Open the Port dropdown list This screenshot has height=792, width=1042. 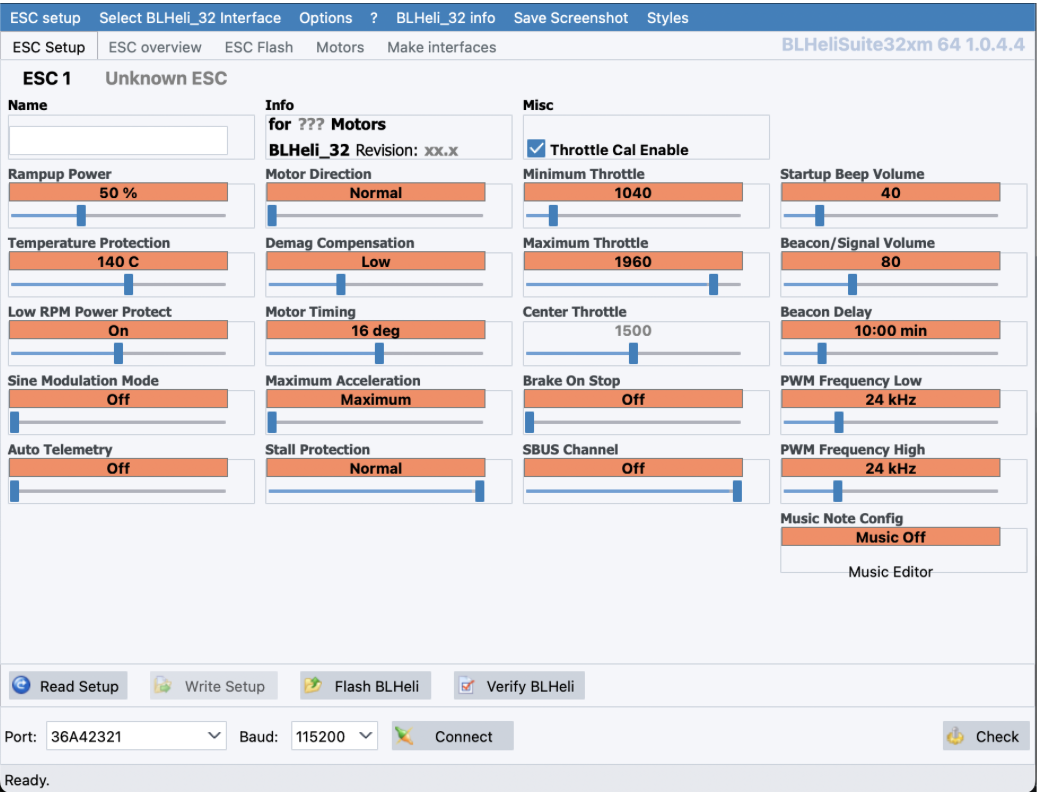pos(215,737)
